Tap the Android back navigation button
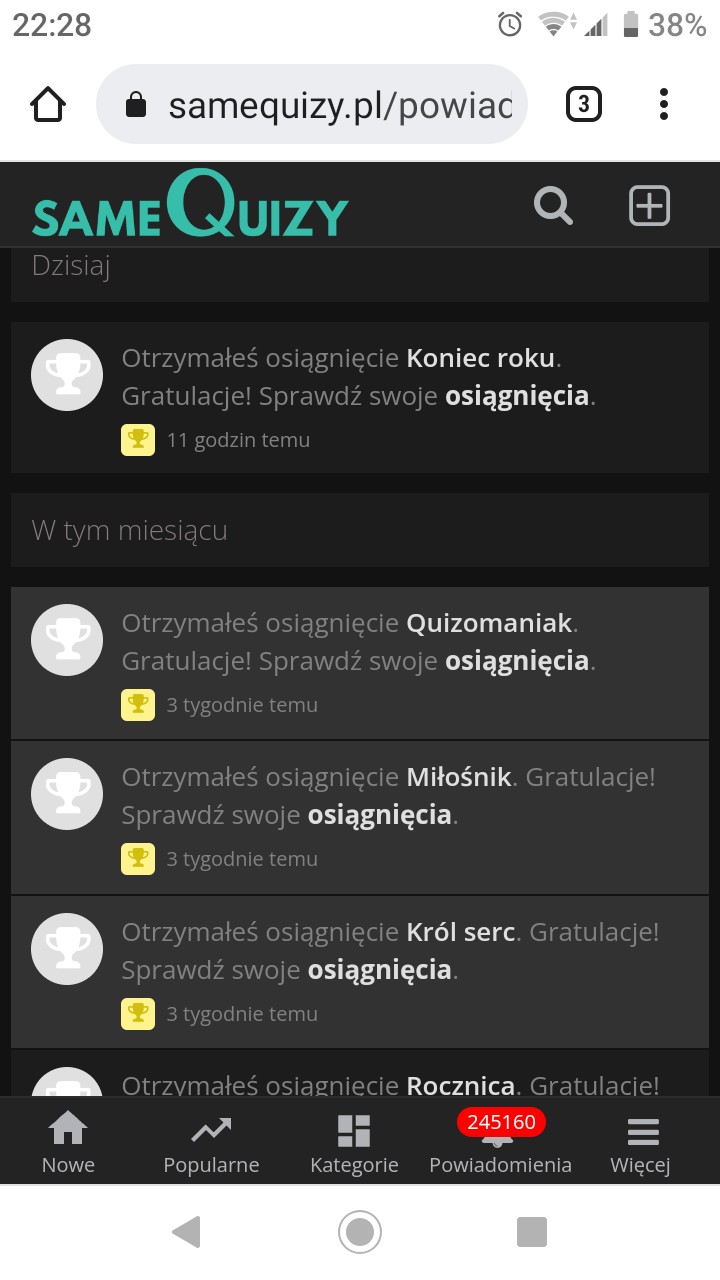 pos(186,1231)
